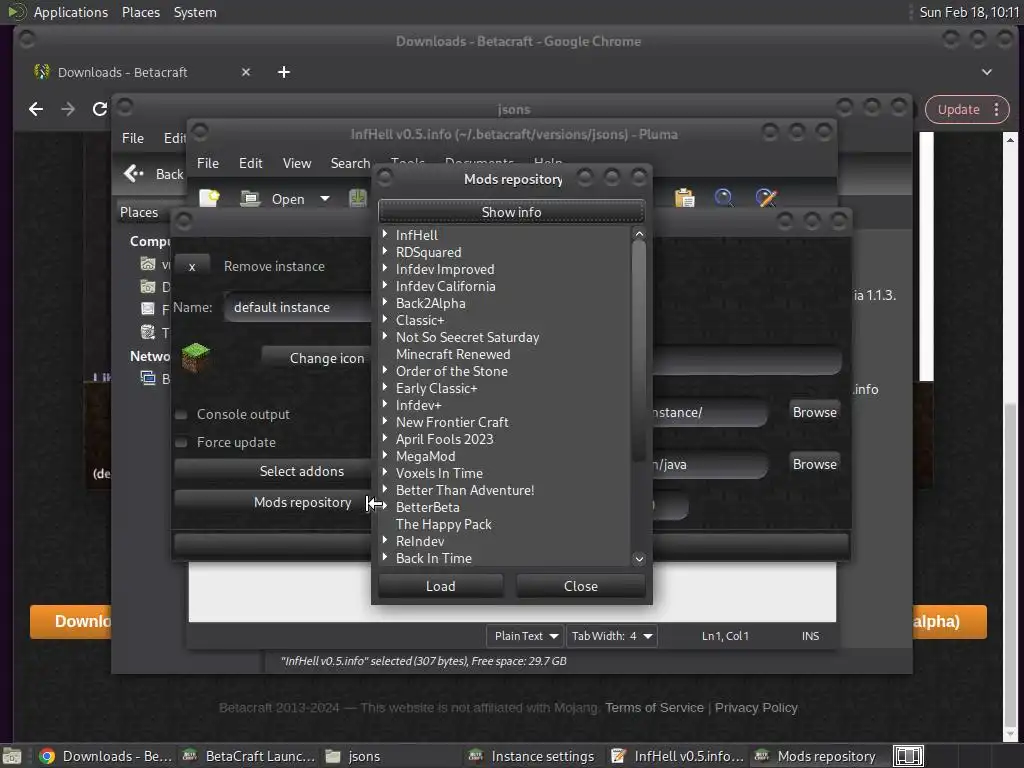Open the Plain Text language dropdown
1024x768 pixels.
click(x=524, y=636)
